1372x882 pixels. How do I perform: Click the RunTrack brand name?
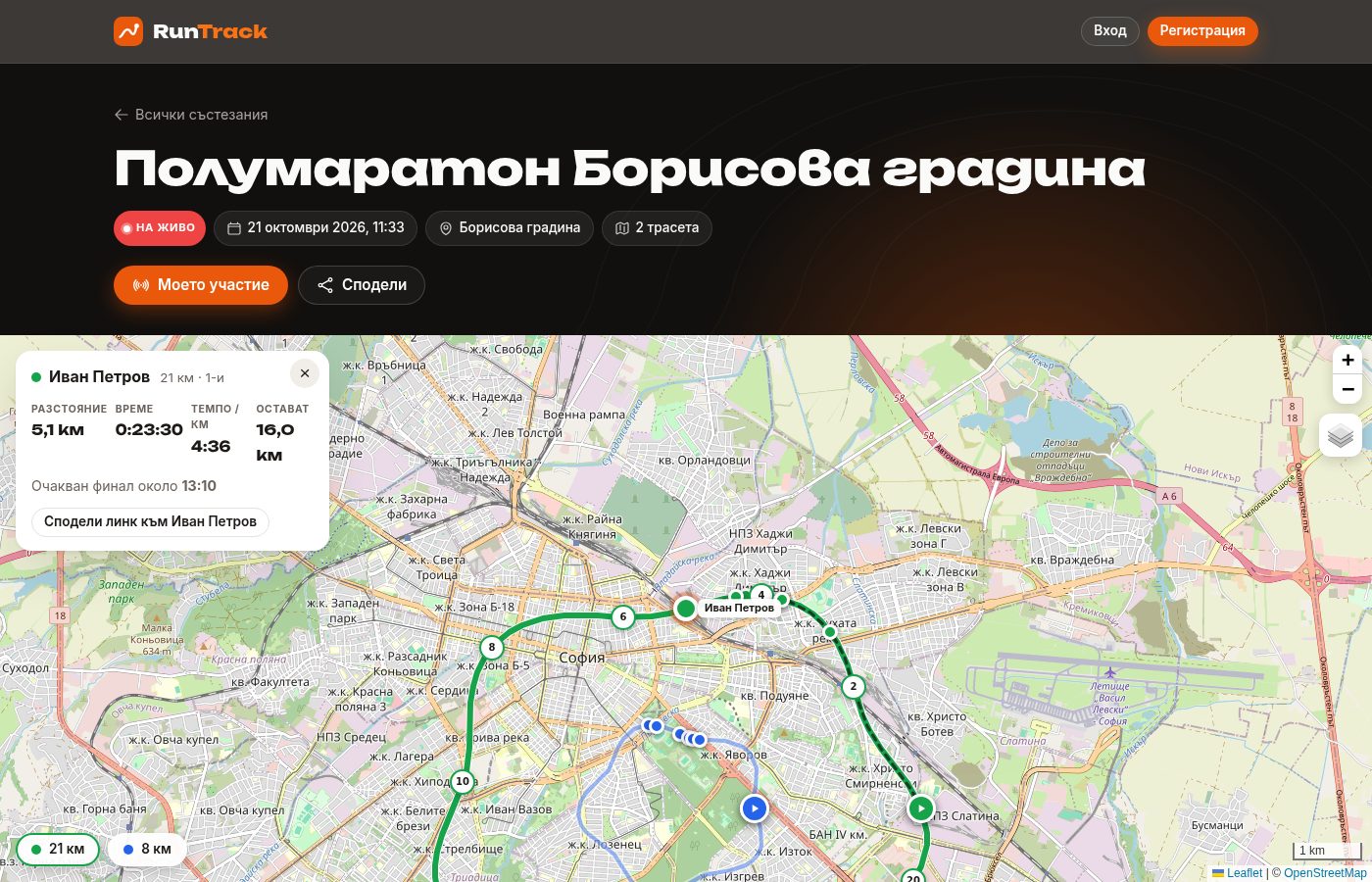(x=210, y=31)
